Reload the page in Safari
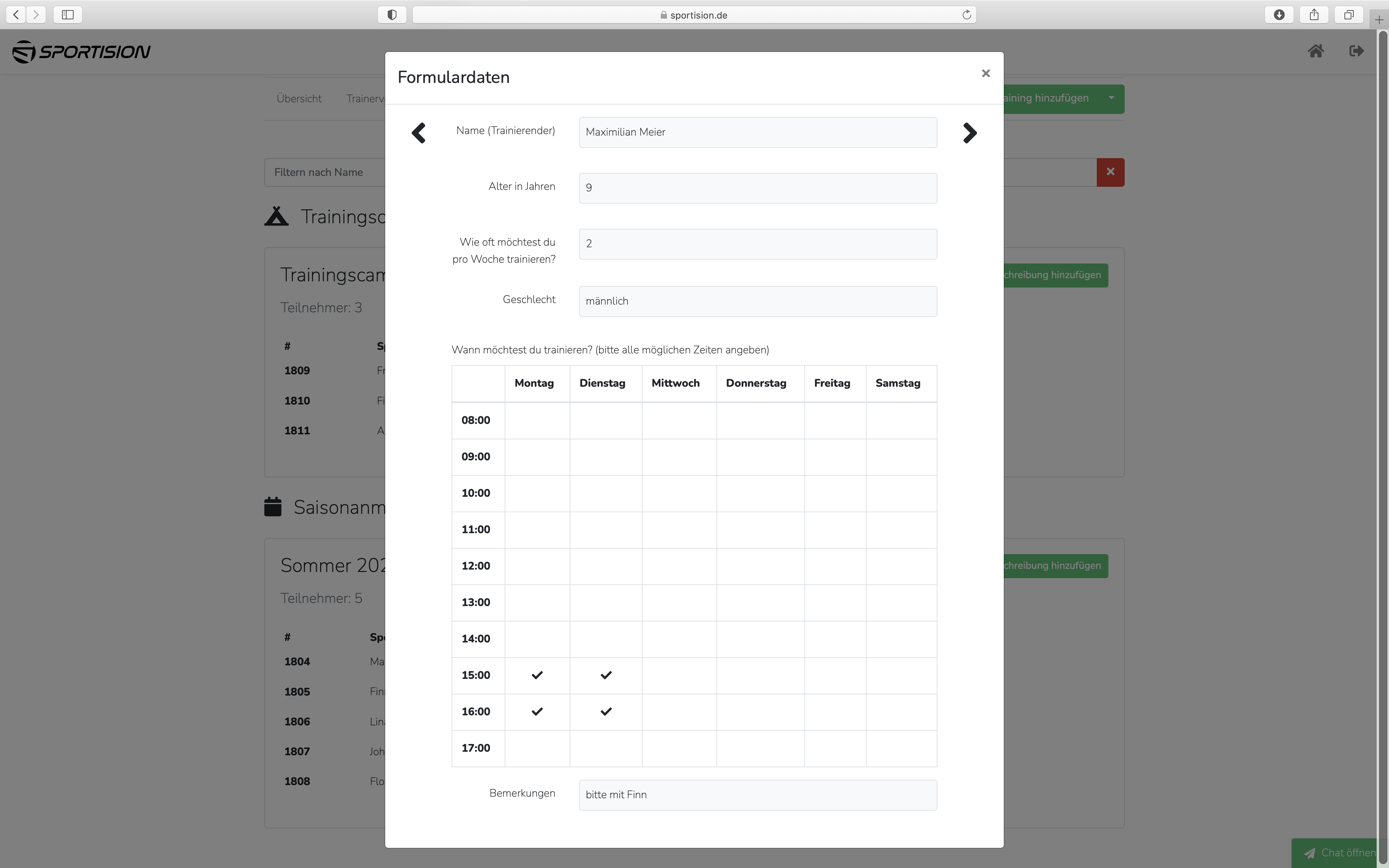Screen dimensions: 1389x868 [x=967, y=15]
